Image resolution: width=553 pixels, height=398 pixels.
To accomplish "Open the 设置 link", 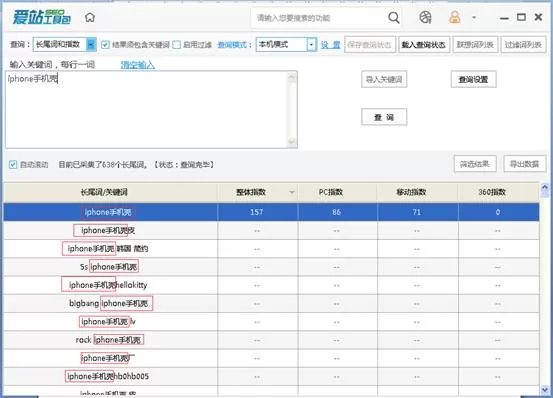I will pyautogui.click(x=330, y=45).
